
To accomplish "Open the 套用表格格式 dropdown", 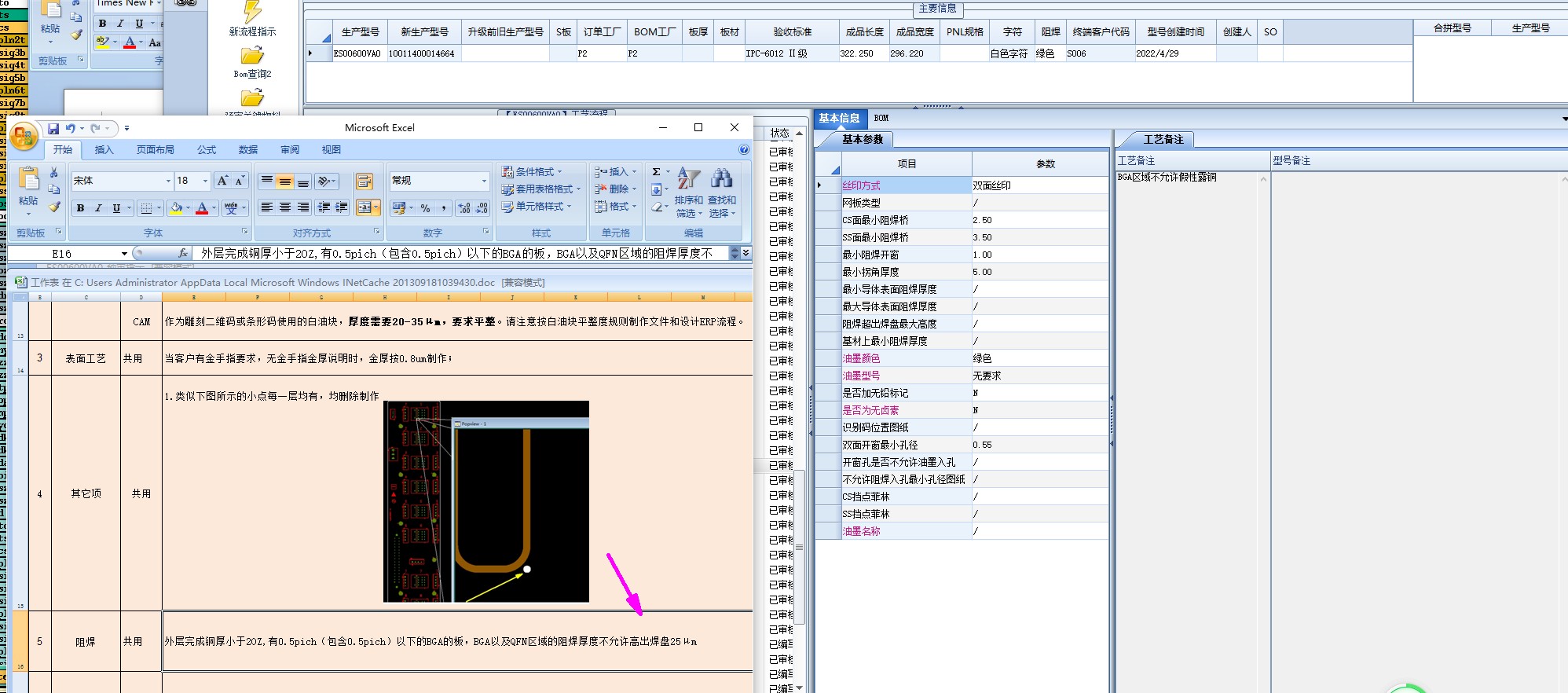I will 541,189.
